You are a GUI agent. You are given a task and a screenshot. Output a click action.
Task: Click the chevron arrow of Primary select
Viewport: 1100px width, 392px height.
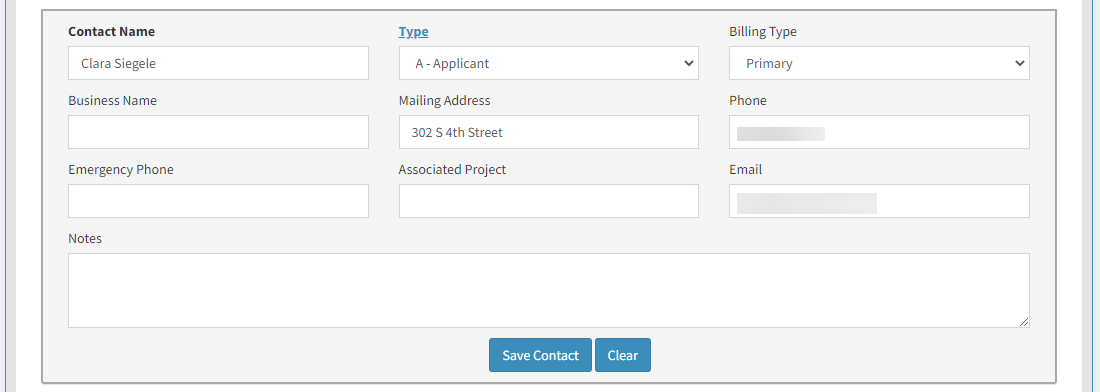pyautogui.click(x=1019, y=63)
